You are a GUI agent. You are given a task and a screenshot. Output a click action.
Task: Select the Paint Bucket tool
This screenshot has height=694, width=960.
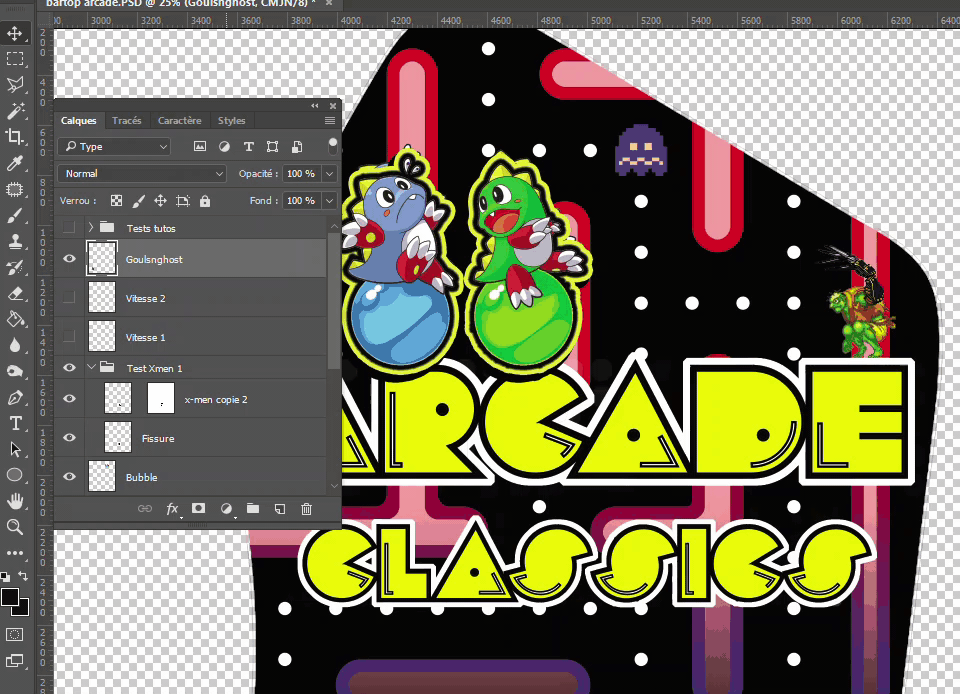coord(15,319)
